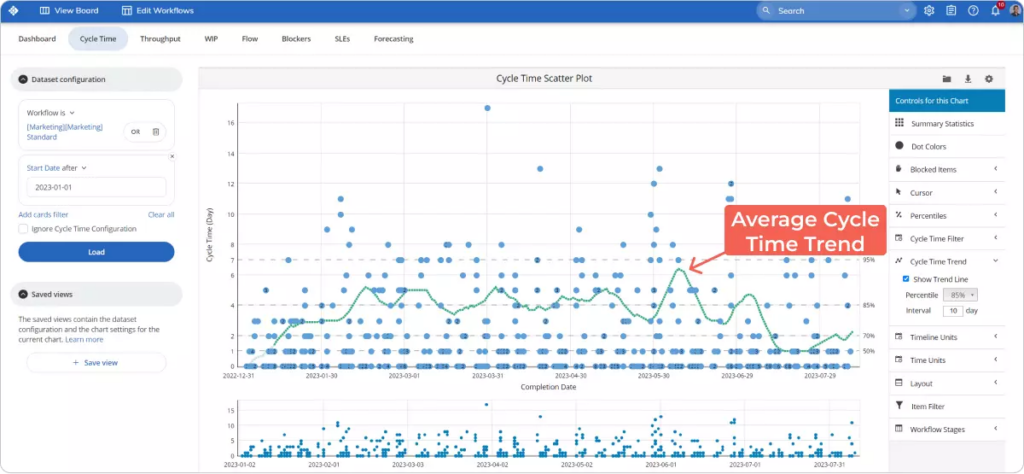Screen dimensions: 1024x474
Task: Click the app logo in the top bar
Action: [14, 10]
